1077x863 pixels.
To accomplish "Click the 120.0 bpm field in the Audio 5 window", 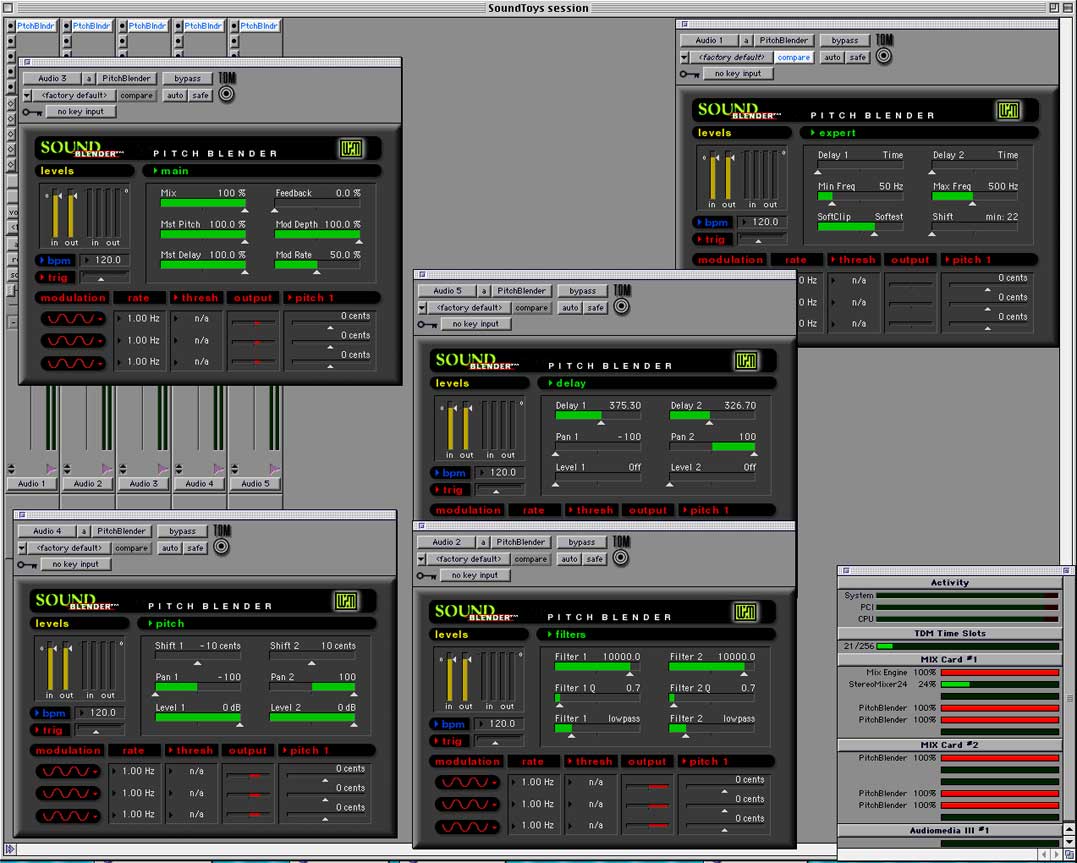I will tap(501, 473).
